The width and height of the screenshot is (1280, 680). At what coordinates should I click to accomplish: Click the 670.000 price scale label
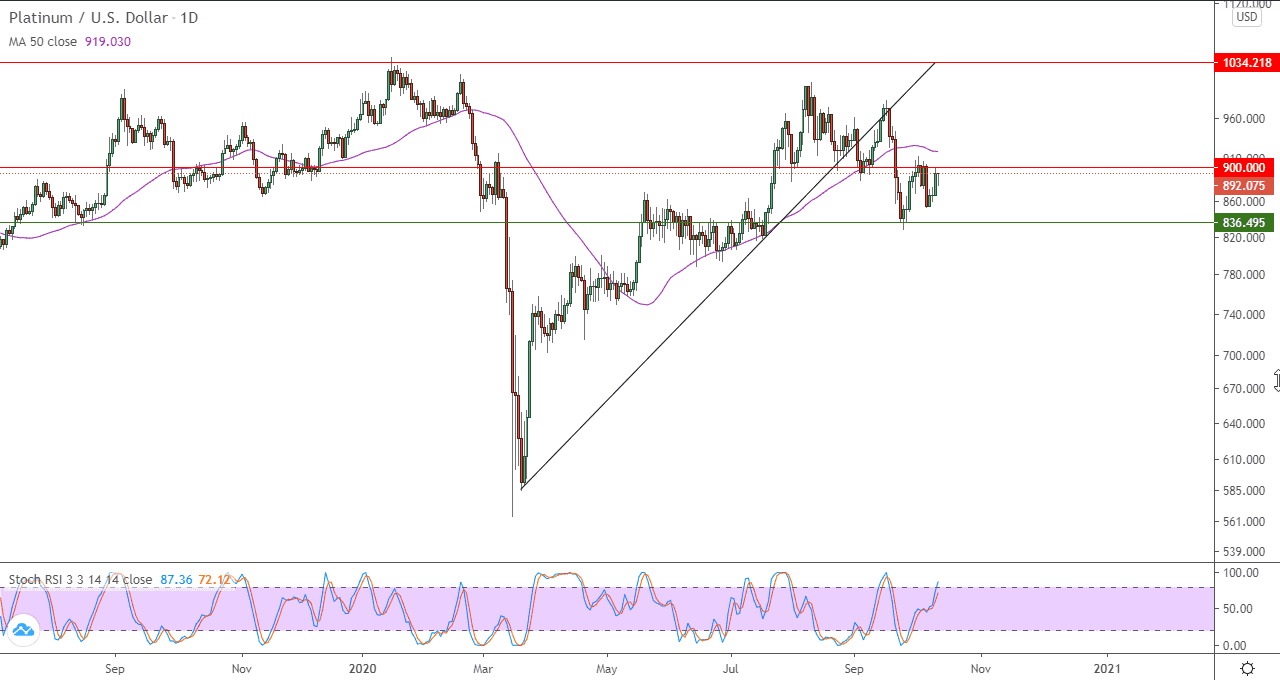(1243, 389)
